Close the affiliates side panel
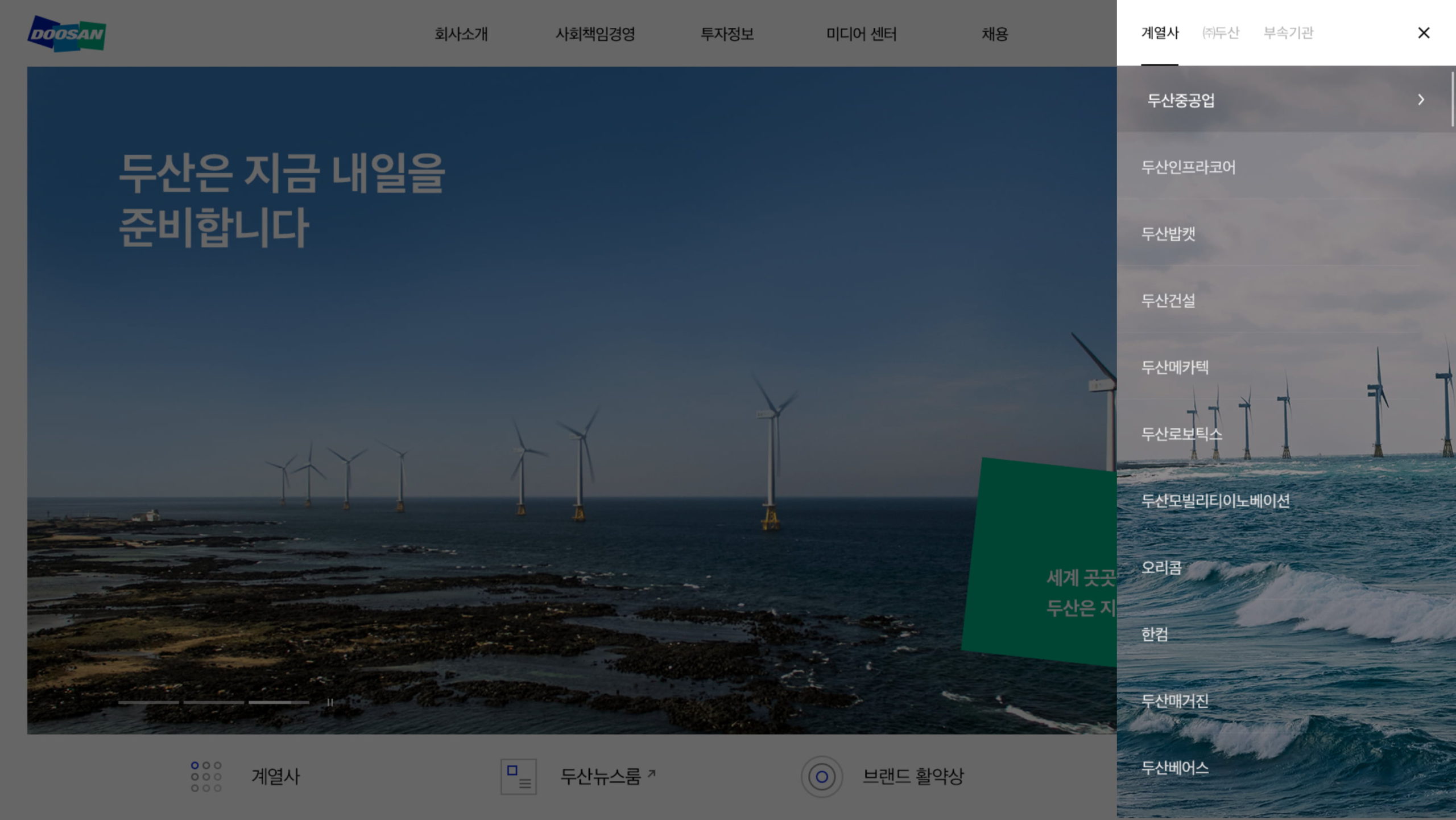Image resolution: width=1456 pixels, height=820 pixels. click(1424, 33)
